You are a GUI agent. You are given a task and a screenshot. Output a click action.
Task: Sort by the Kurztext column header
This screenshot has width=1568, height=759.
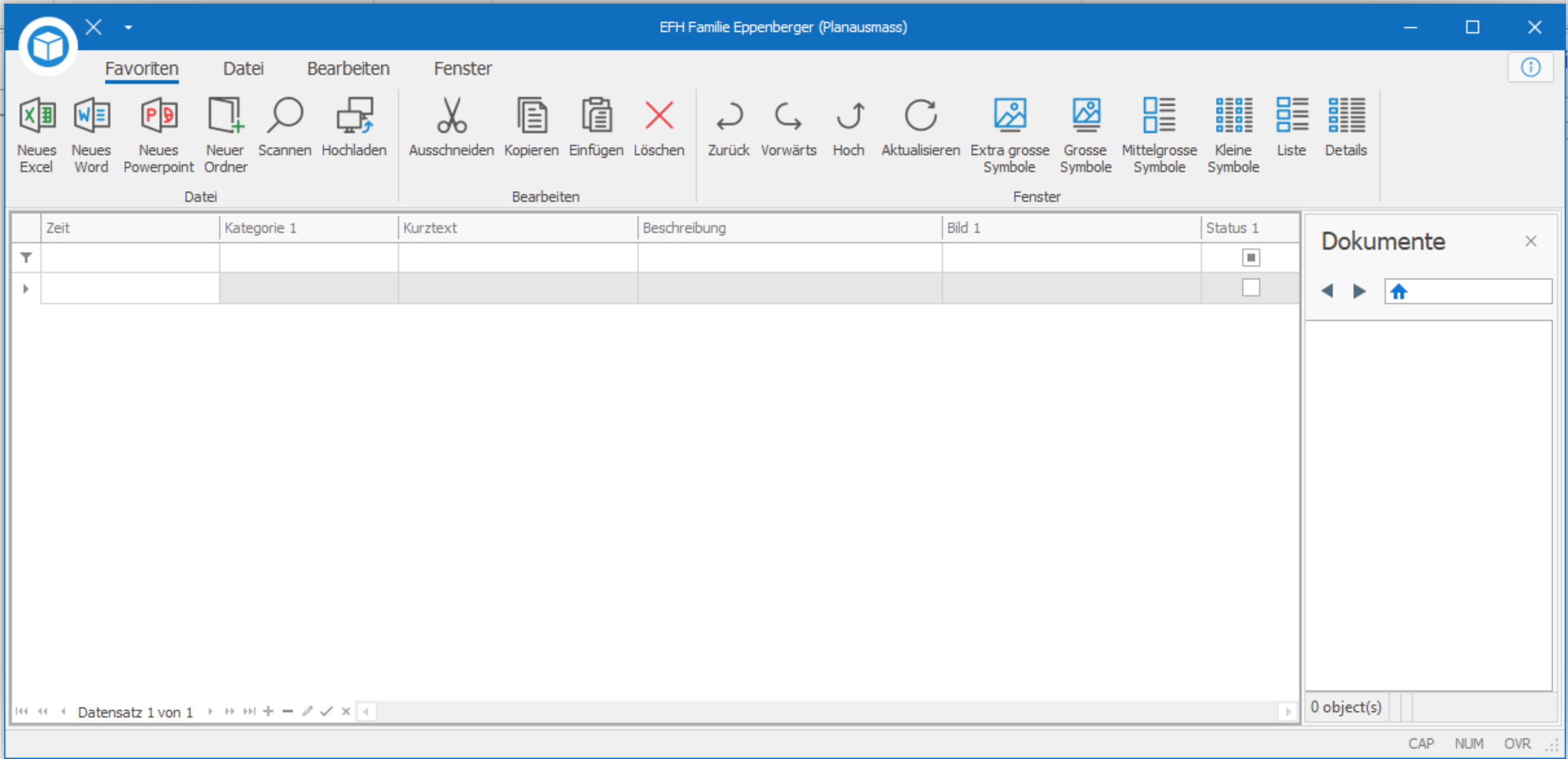click(x=518, y=227)
